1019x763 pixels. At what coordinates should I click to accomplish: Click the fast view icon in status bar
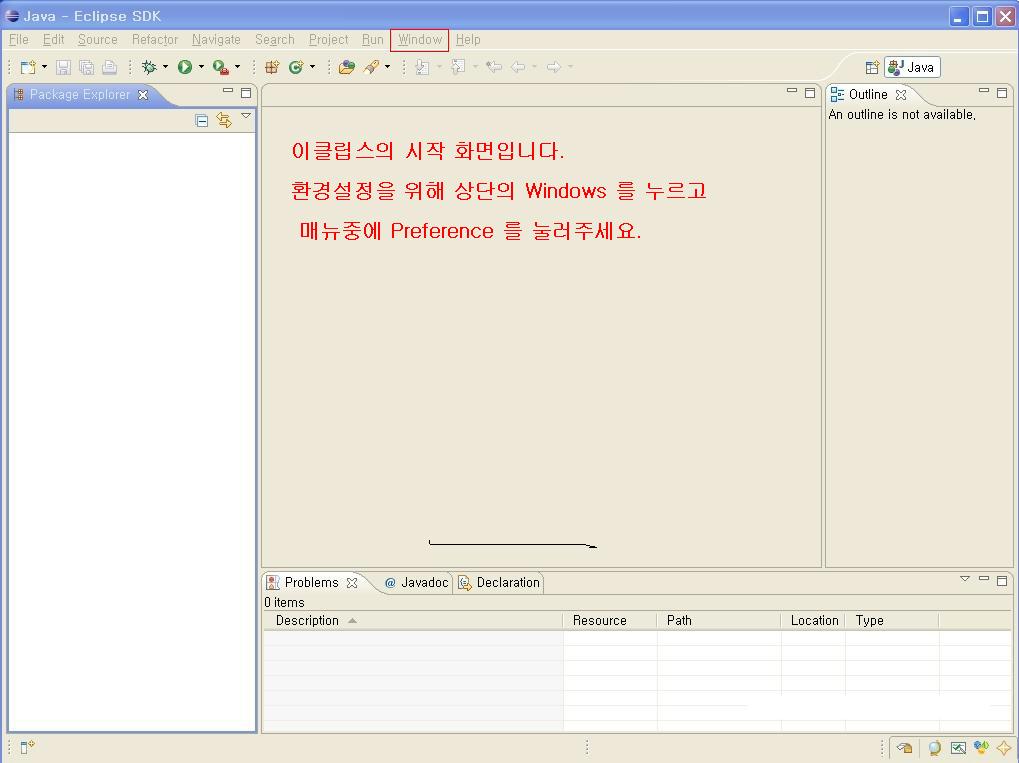pos(27,748)
